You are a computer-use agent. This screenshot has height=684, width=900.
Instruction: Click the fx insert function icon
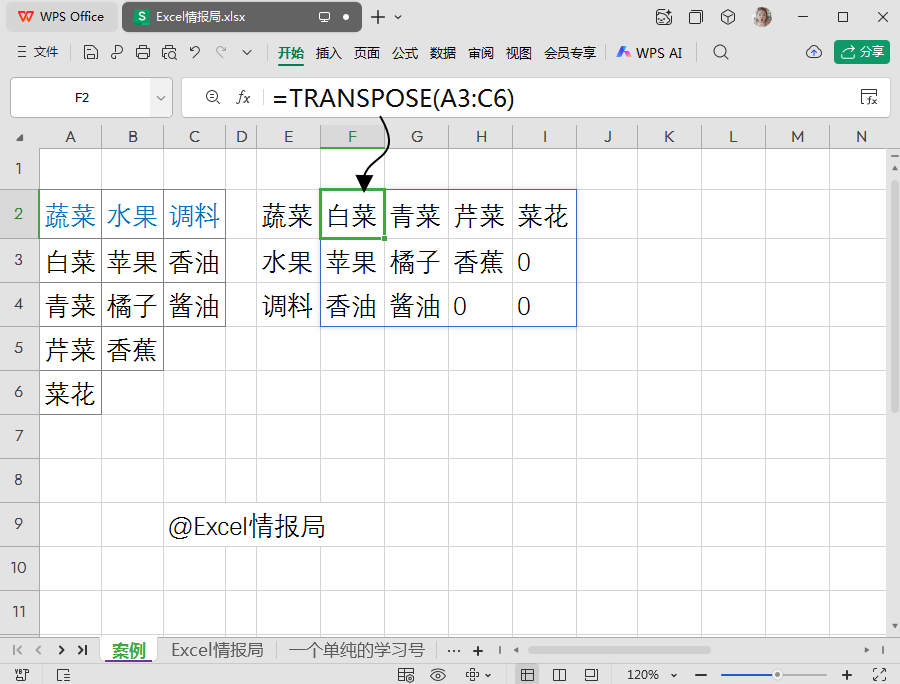(x=243, y=98)
